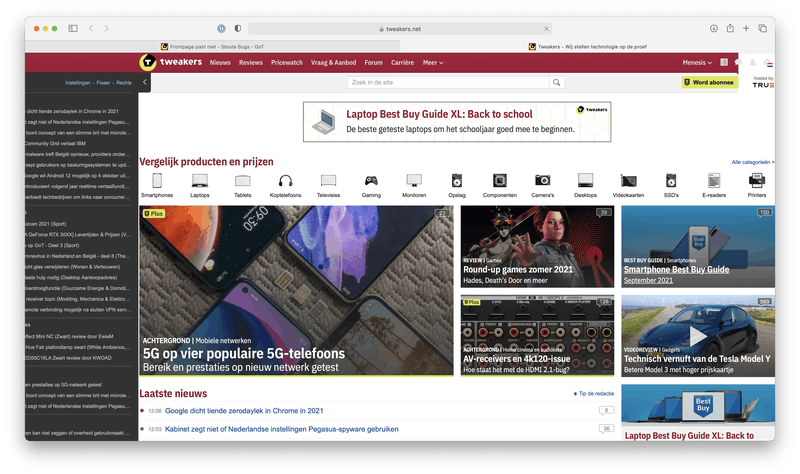Image resolution: width=800 pixels, height=474 pixels.
Task: Open the Componenten category icon
Action: pos(499,181)
